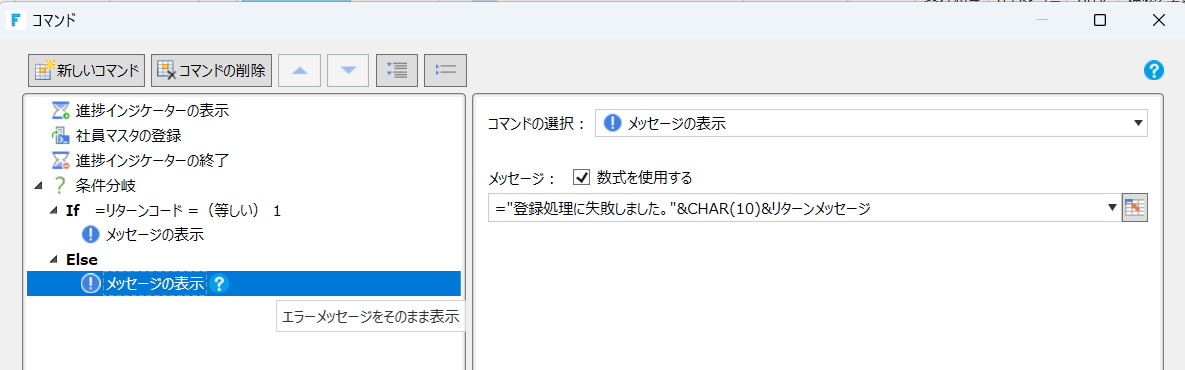This screenshot has width=1185, height=370.
Task: Click the info icon of If メッセージの表示
Action: coord(91,235)
